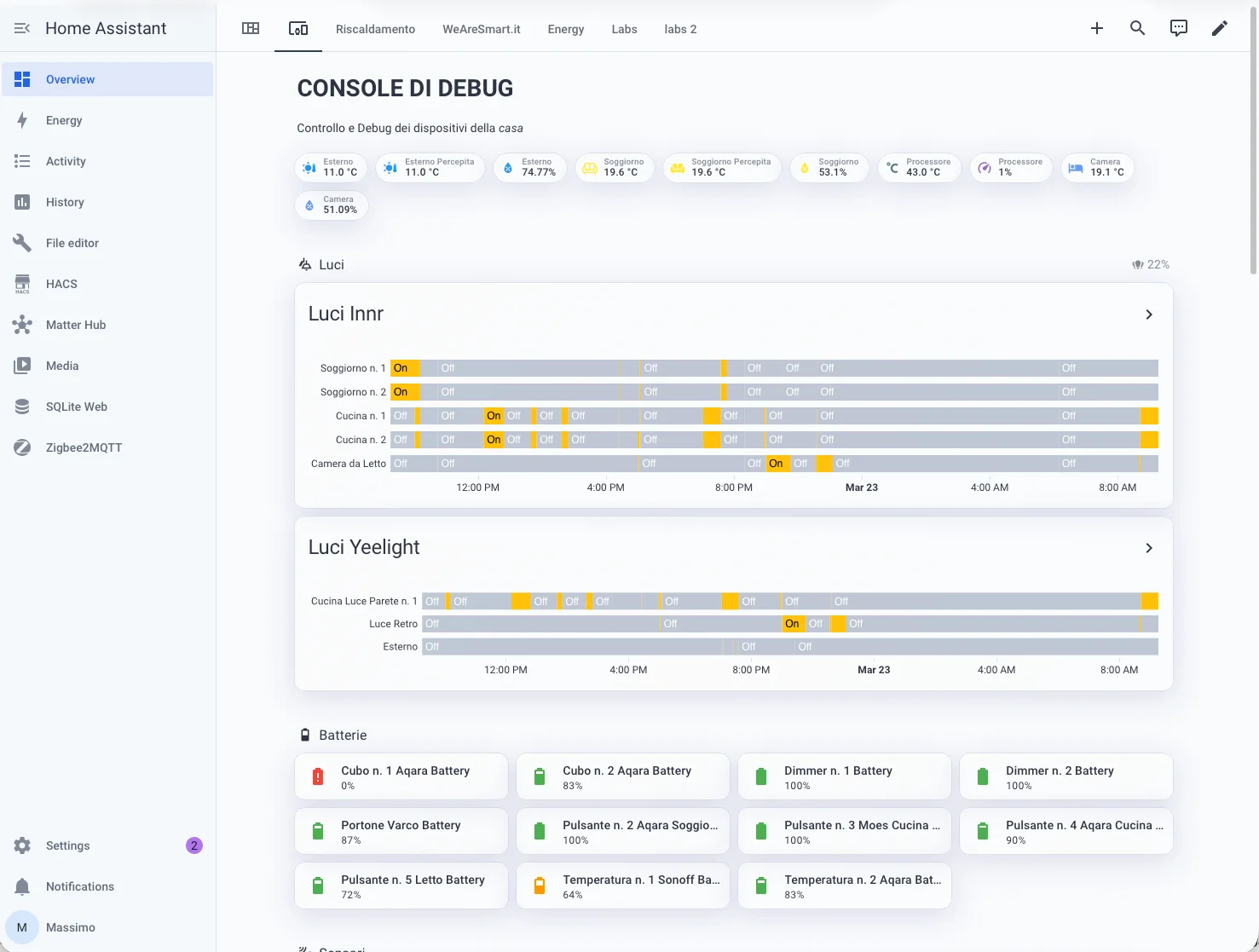Collapse the sidebar menu icon

coord(22,28)
